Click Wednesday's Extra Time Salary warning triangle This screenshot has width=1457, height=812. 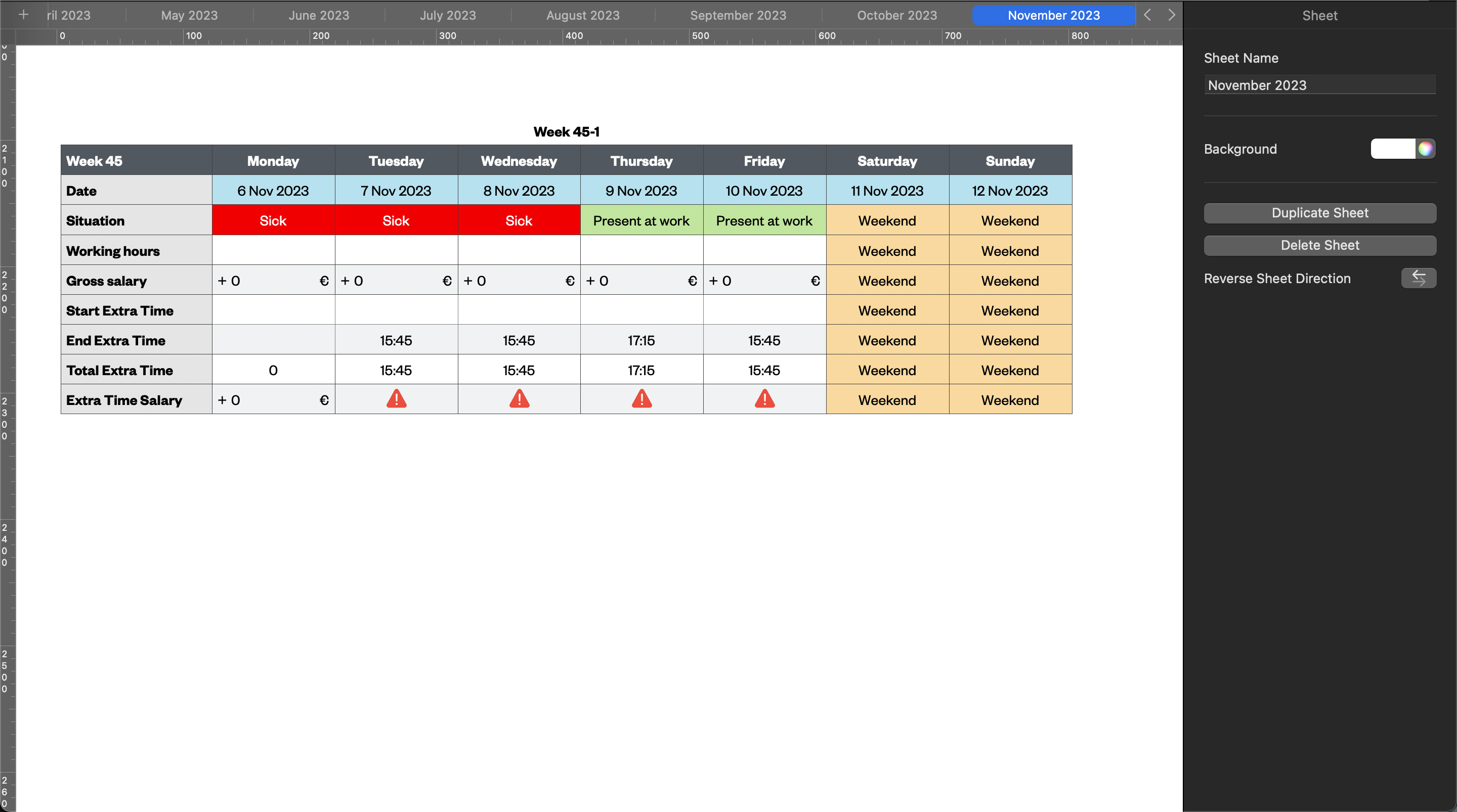519,399
